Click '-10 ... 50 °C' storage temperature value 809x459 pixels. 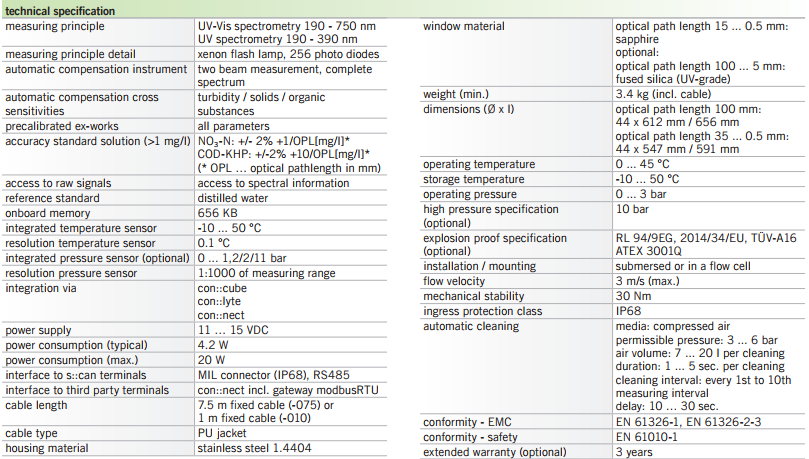coord(647,179)
